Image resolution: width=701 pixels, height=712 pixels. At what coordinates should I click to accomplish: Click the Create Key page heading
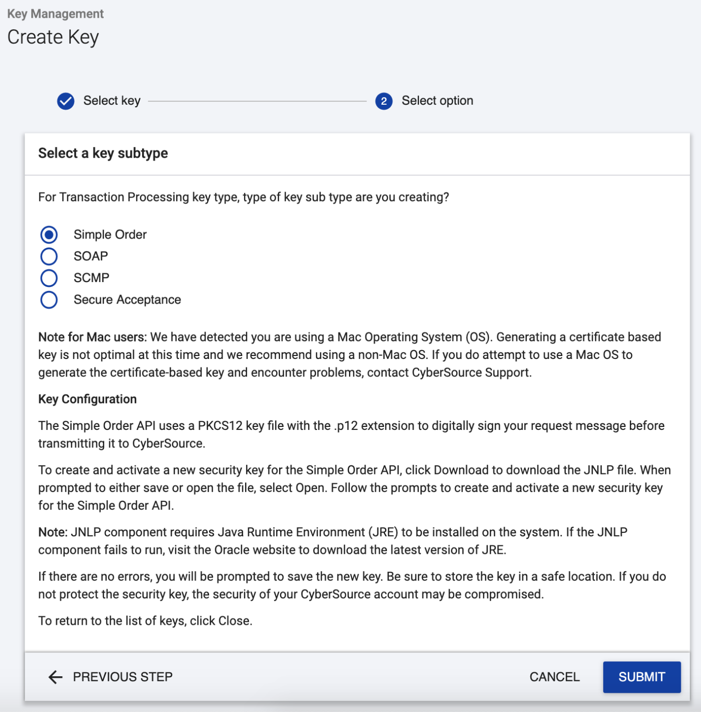[53, 38]
